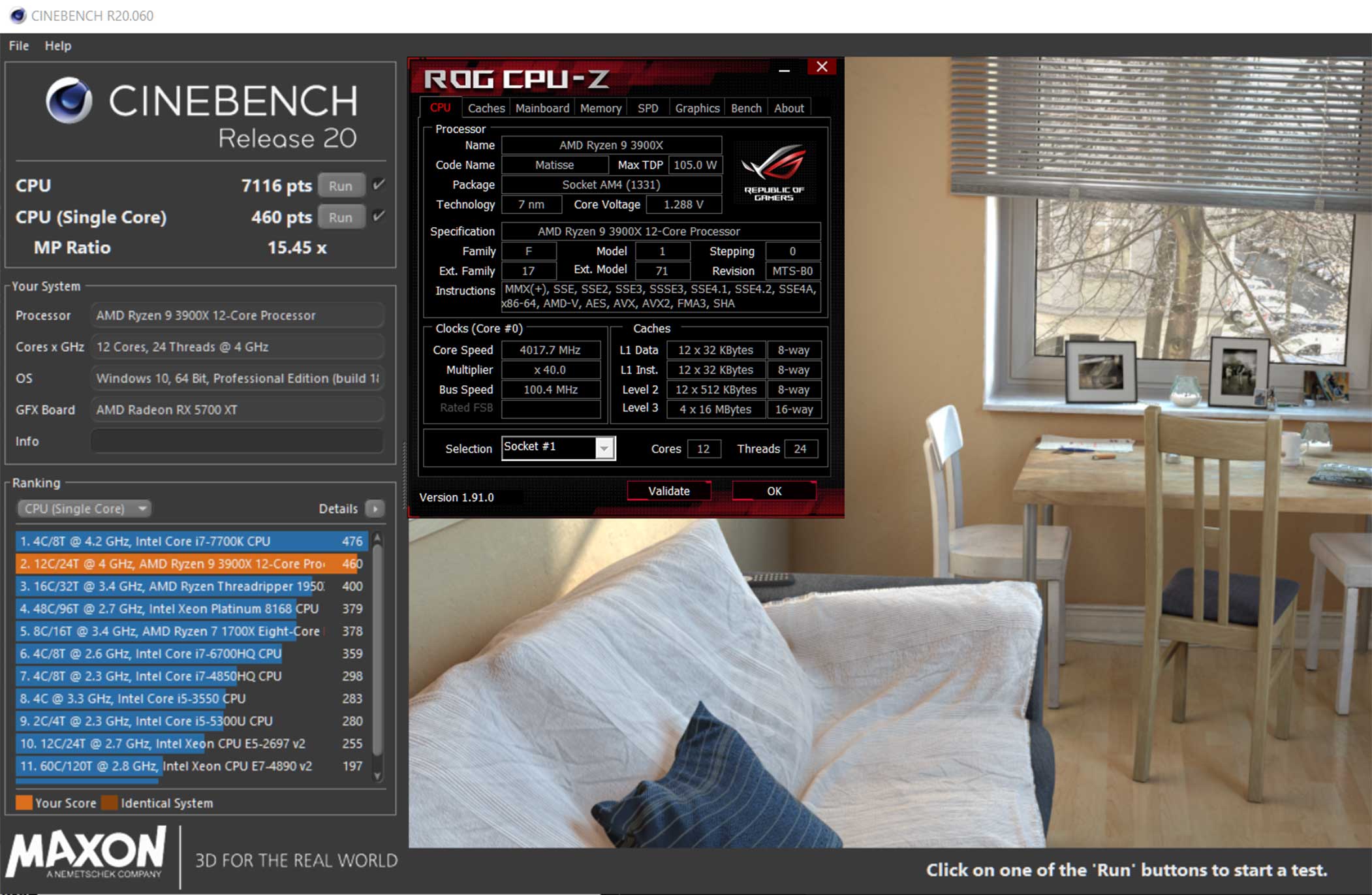Run the CPU multi-core test
The height and width of the screenshot is (895, 1372).
coord(340,185)
